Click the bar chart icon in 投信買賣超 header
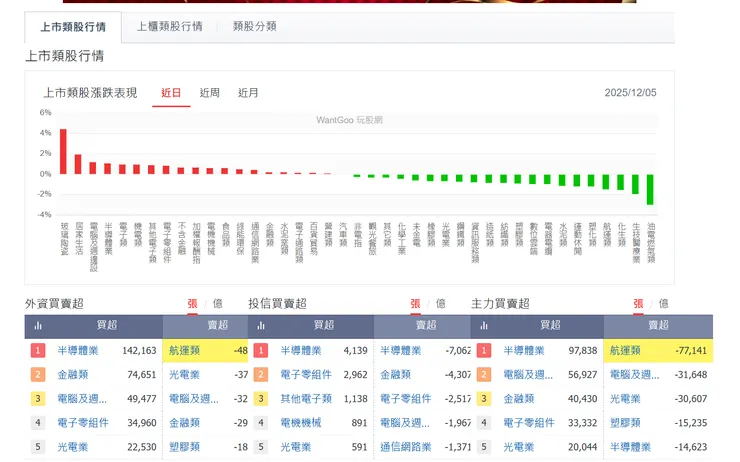 coord(261,326)
